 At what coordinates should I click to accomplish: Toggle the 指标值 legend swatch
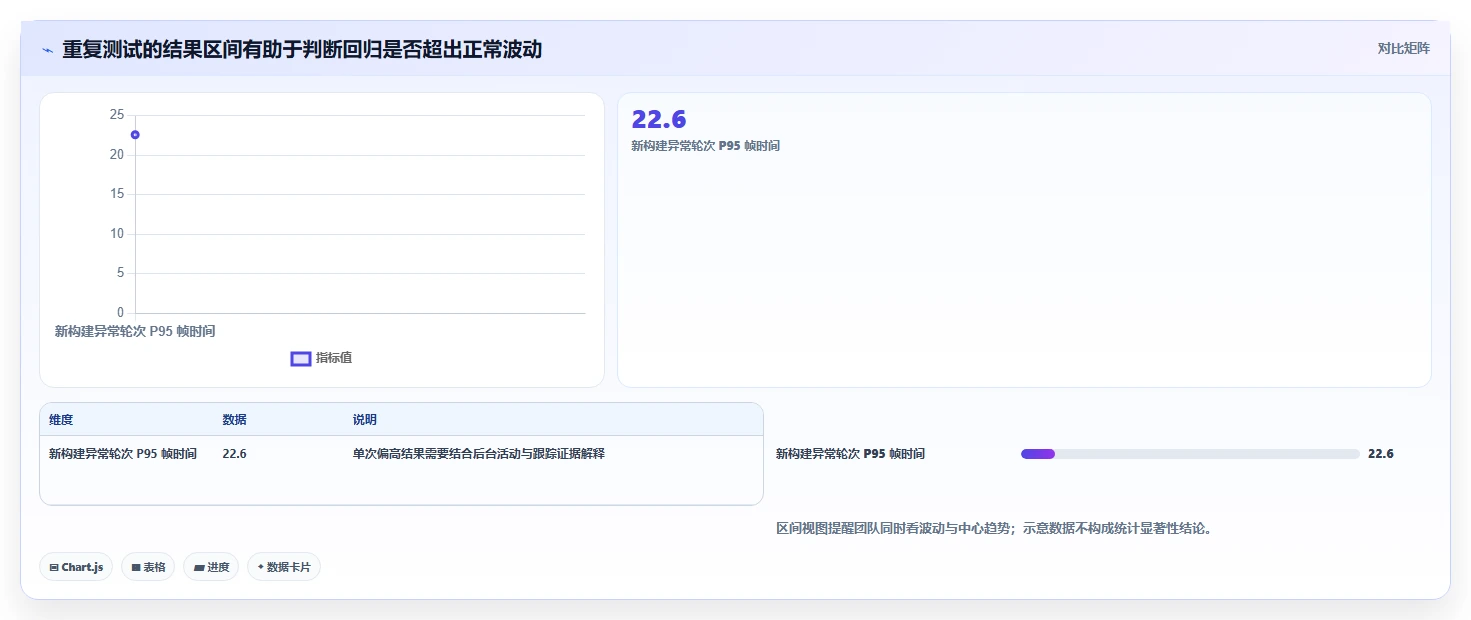pyautogui.click(x=301, y=359)
